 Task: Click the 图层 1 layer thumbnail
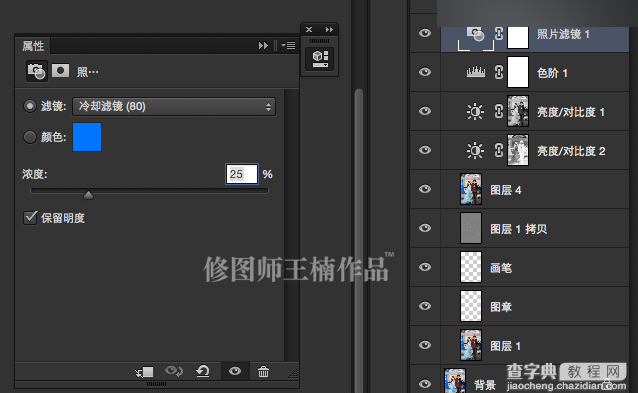click(x=471, y=345)
